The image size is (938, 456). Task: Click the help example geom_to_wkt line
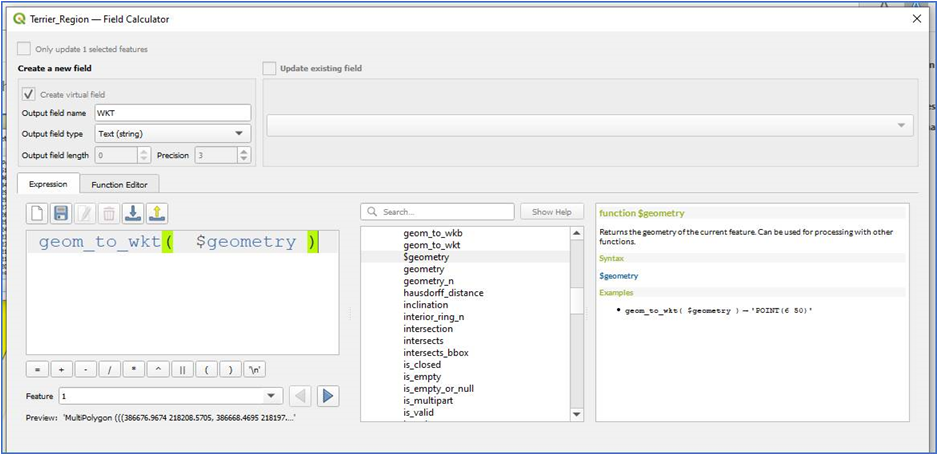tap(719, 311)
